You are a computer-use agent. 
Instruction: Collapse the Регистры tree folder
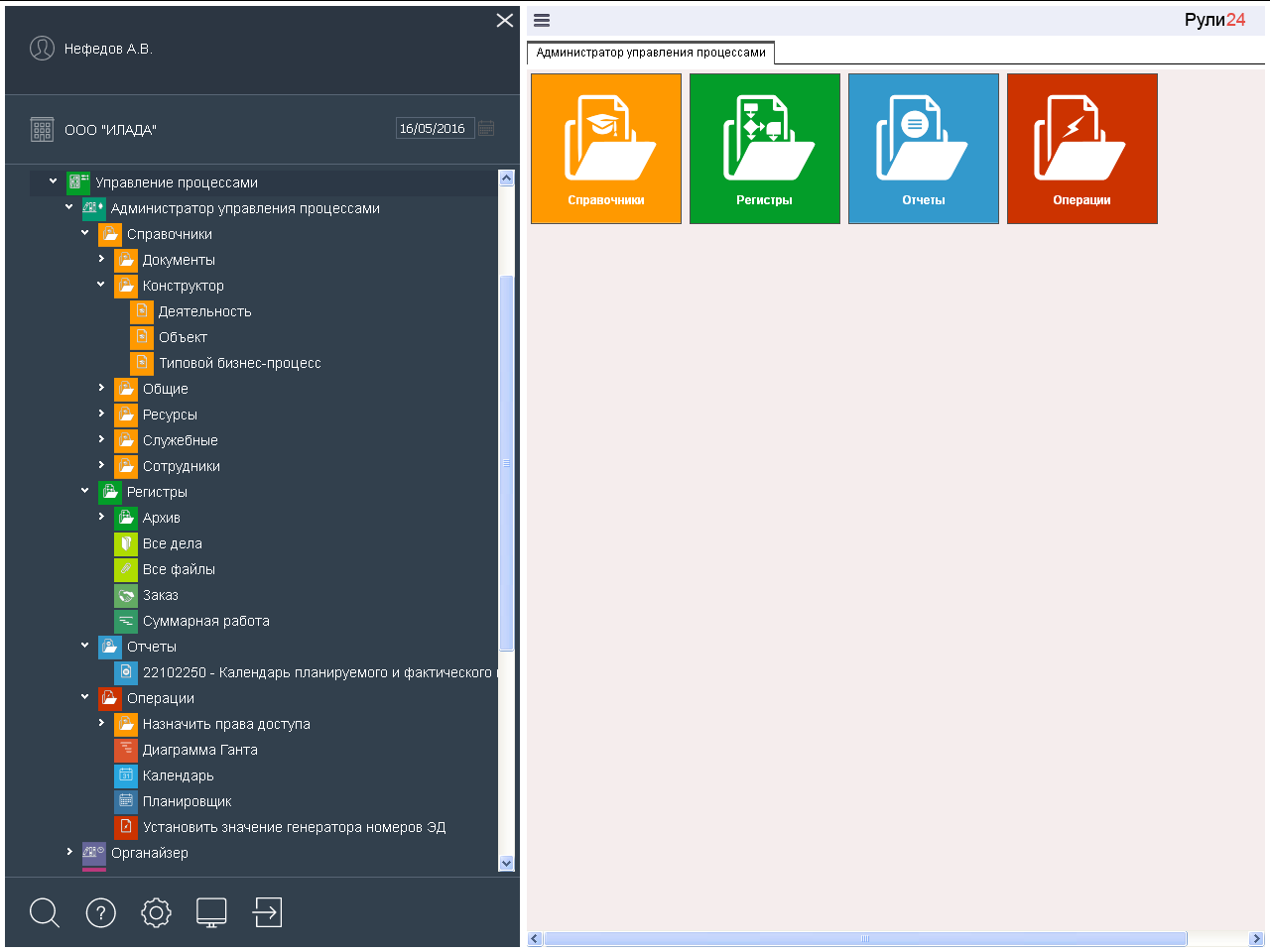pos(85,491)
